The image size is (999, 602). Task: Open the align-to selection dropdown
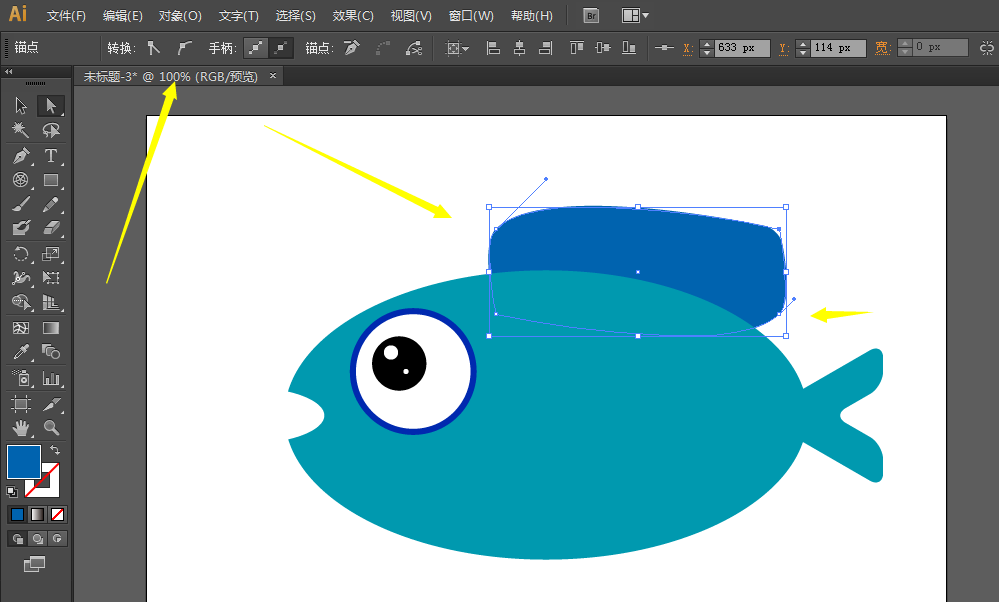click(457, 48)
